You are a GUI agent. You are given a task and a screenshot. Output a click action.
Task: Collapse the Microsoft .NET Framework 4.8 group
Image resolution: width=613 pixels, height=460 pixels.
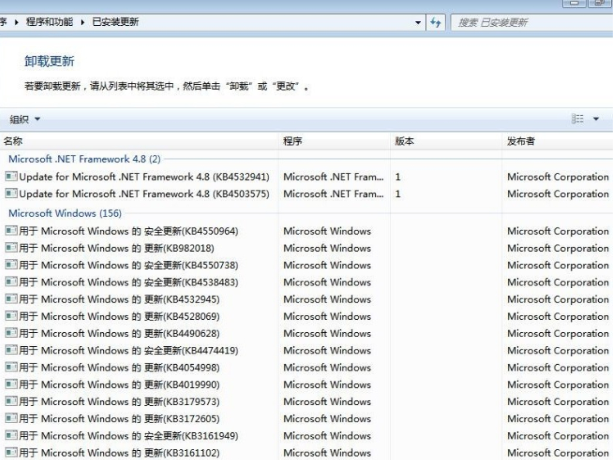[x=84, y=159]
